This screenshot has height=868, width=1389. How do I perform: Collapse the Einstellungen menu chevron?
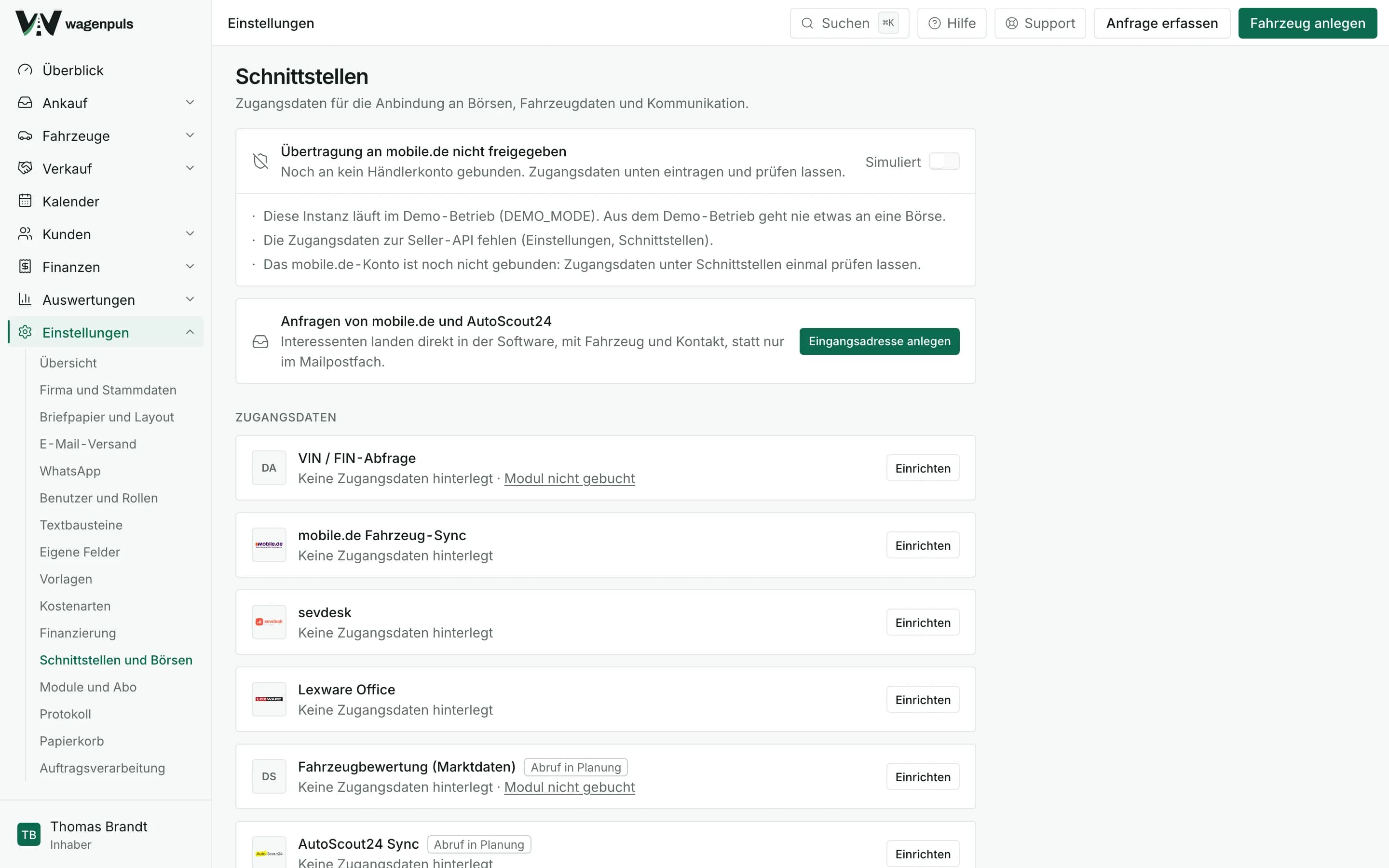190,332
